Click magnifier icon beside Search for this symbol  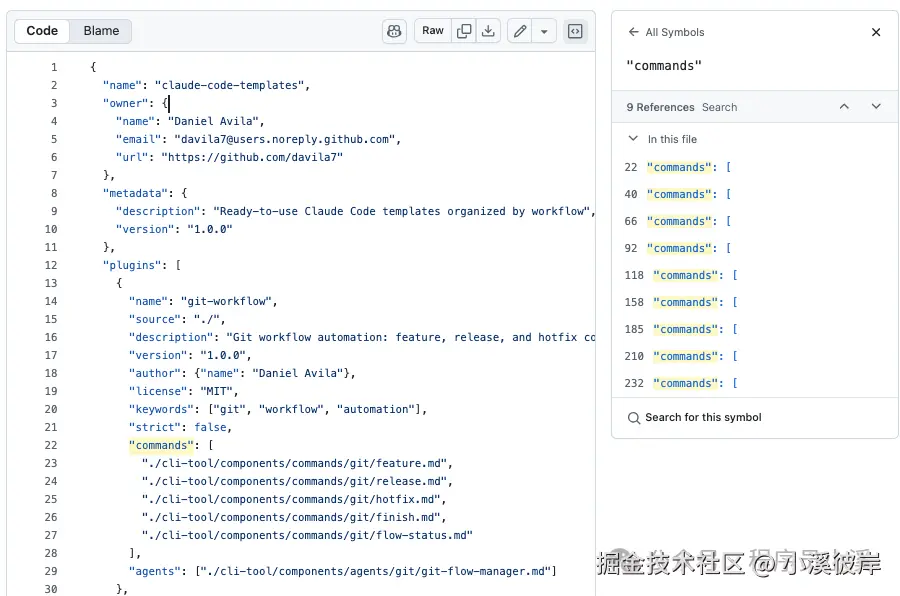[x=634, y=418]
